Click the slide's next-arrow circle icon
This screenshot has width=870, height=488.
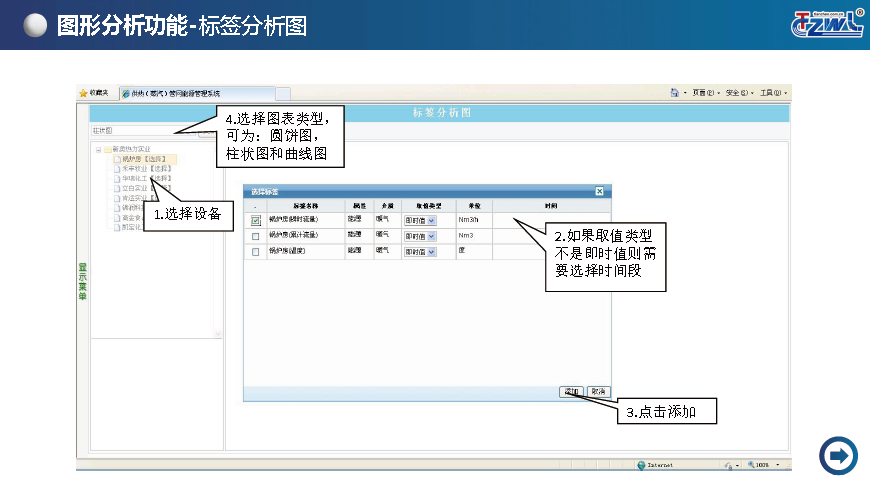pos(838,456)
